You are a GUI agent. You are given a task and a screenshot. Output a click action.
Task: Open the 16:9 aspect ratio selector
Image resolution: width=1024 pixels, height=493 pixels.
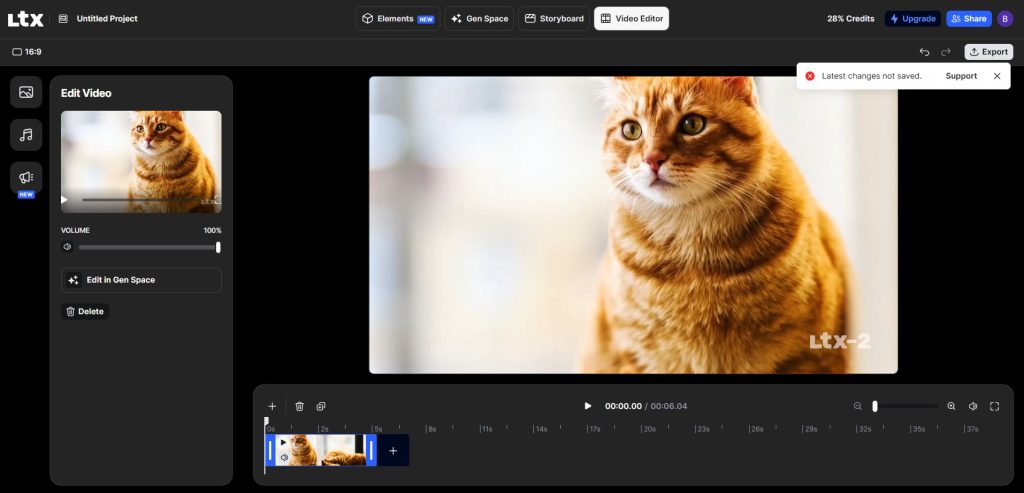tap(27, 52)
